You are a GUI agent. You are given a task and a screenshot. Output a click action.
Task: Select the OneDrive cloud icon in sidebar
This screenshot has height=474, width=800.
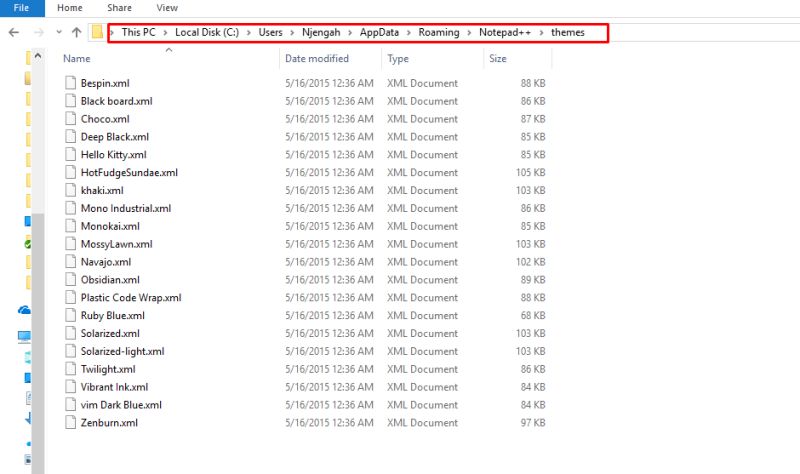[24, 310]
